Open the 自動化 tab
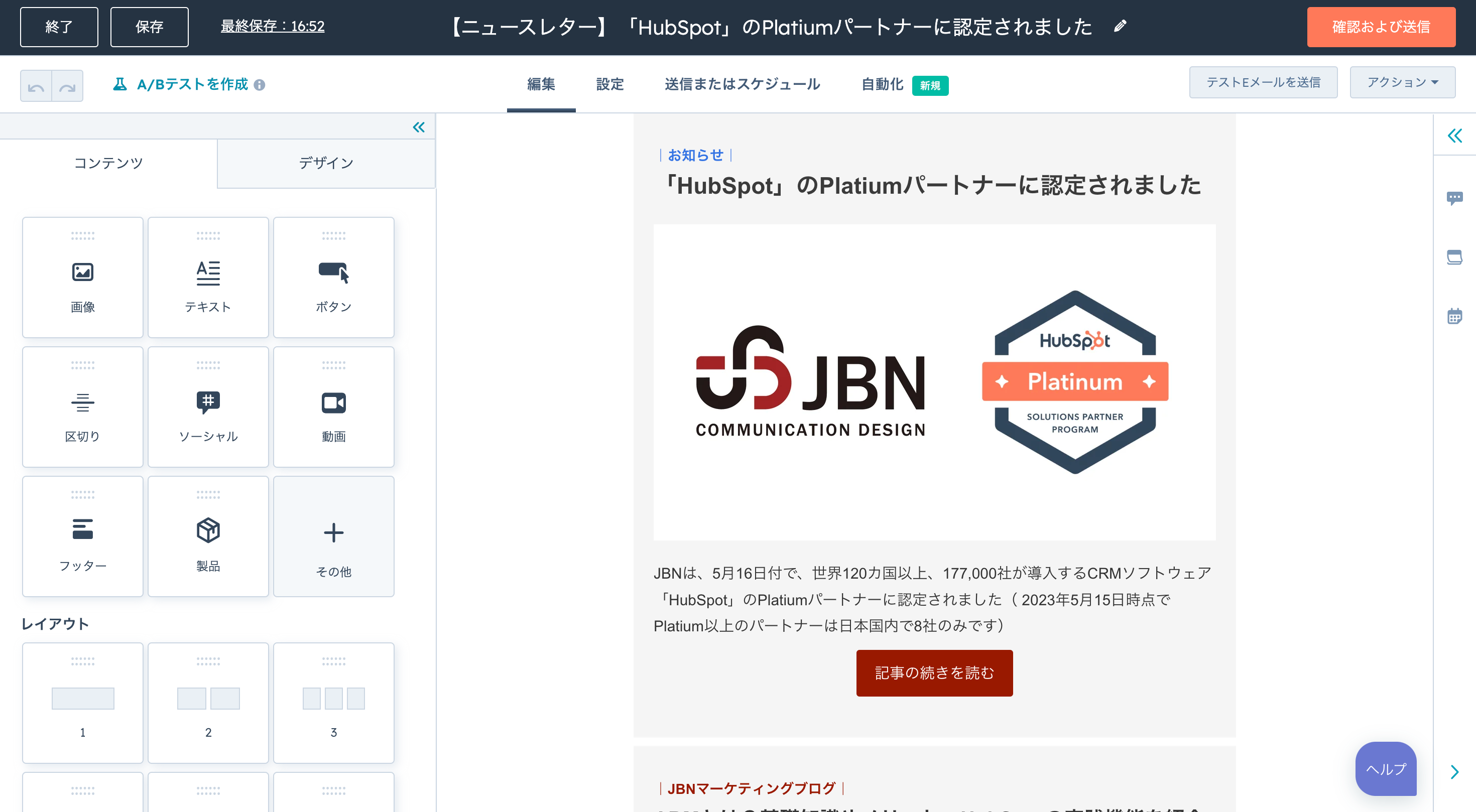The image size is (1476, 812). coord(882,85)
